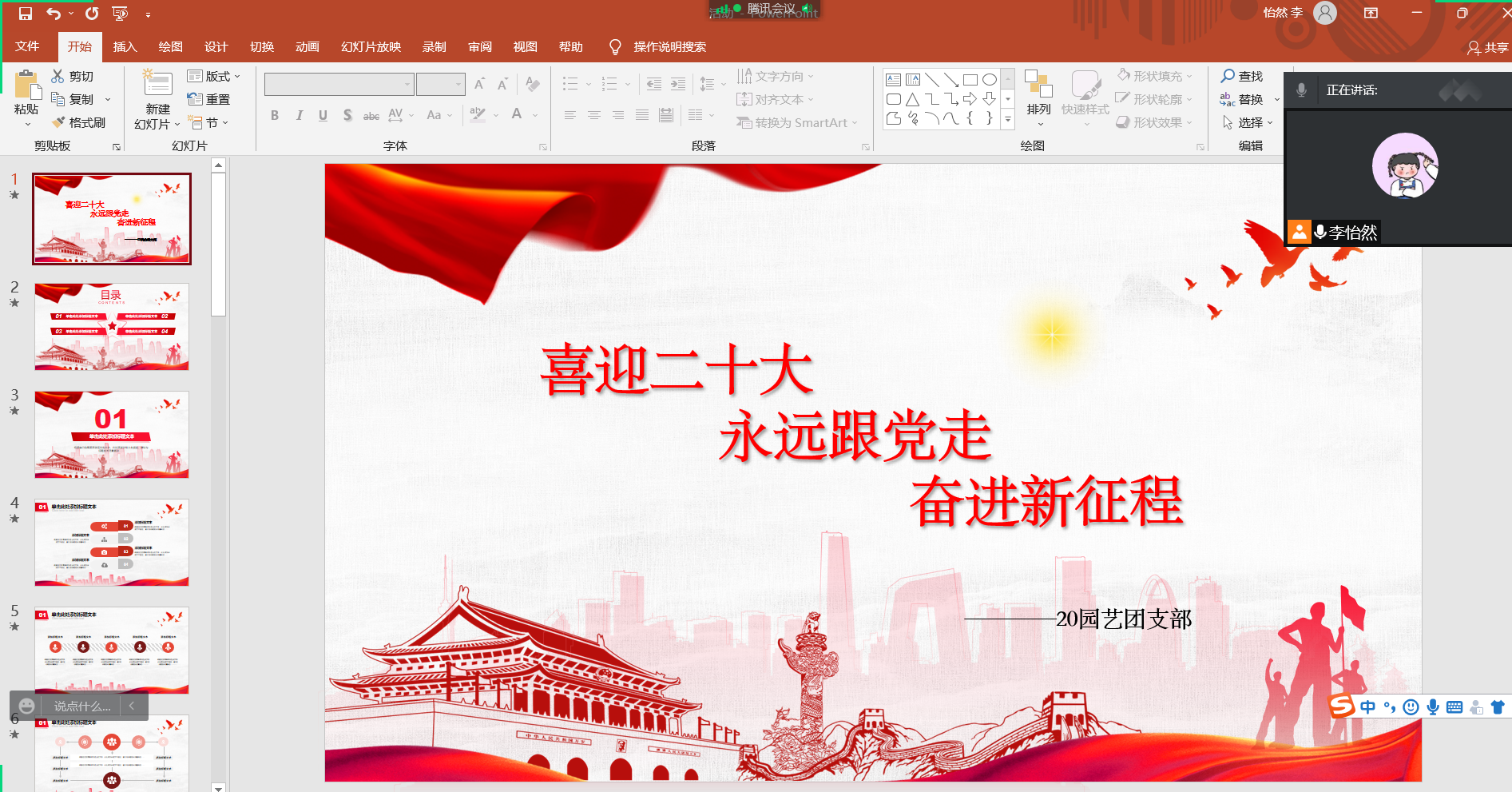Click the Undo arrow icon
The height and width of the screenshot is (792, 1512).
pyautogui.click(x=54, y=14)
